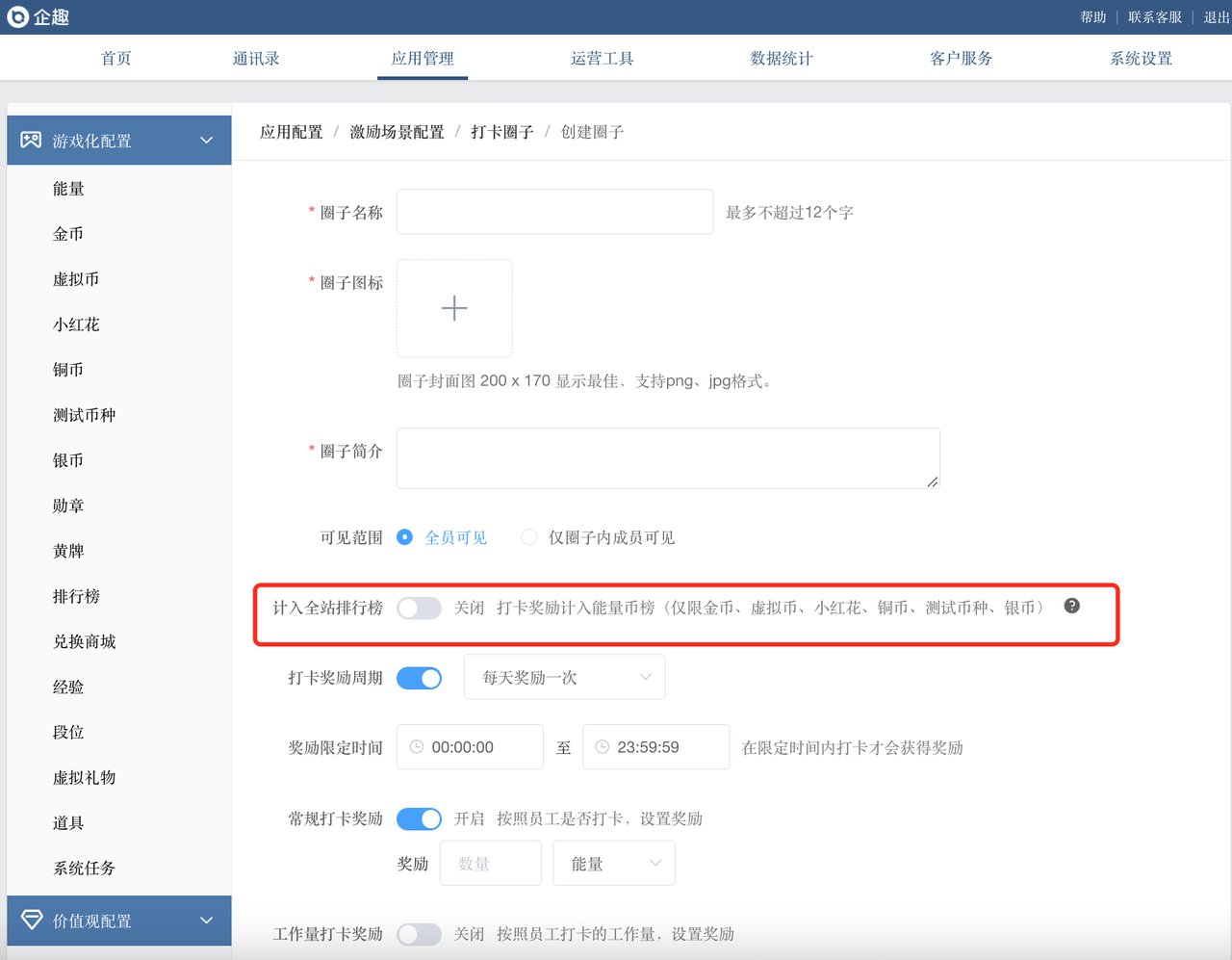Image resolution: width=1232 pixels, height=960 pixels.
Task: Click the 23:59:59 end time field
Action: tap(655, 747)
